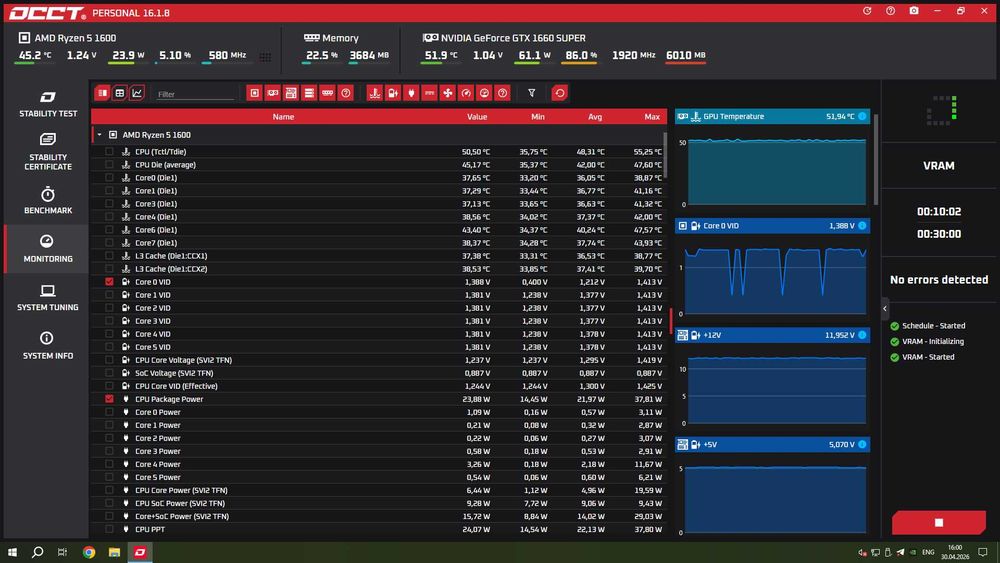The width and height of the screenshot is (1000, 563).
Task: Open the taskbar notification center
Action: point(983,552)
